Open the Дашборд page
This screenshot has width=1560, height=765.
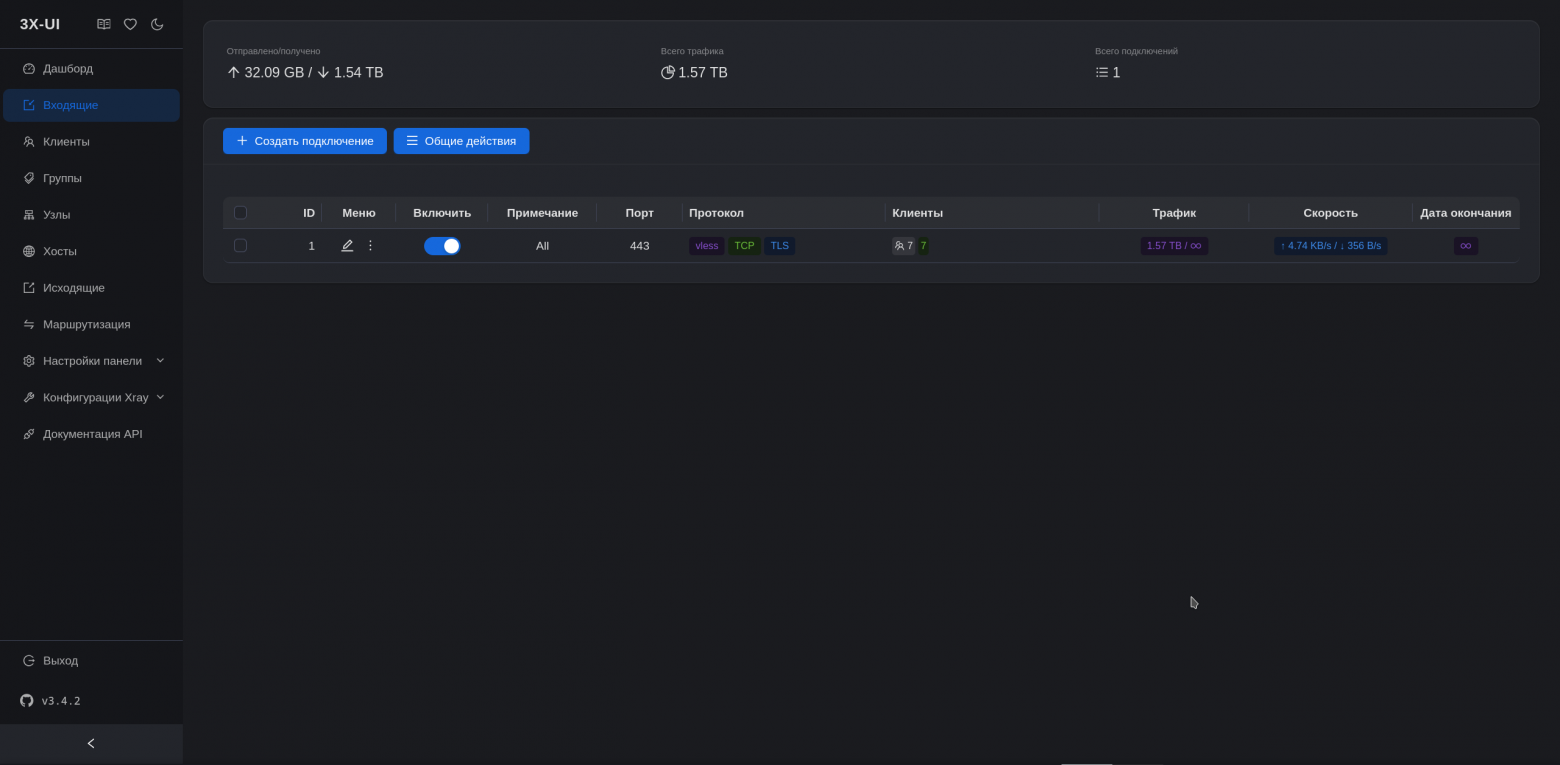pos(91,69)
